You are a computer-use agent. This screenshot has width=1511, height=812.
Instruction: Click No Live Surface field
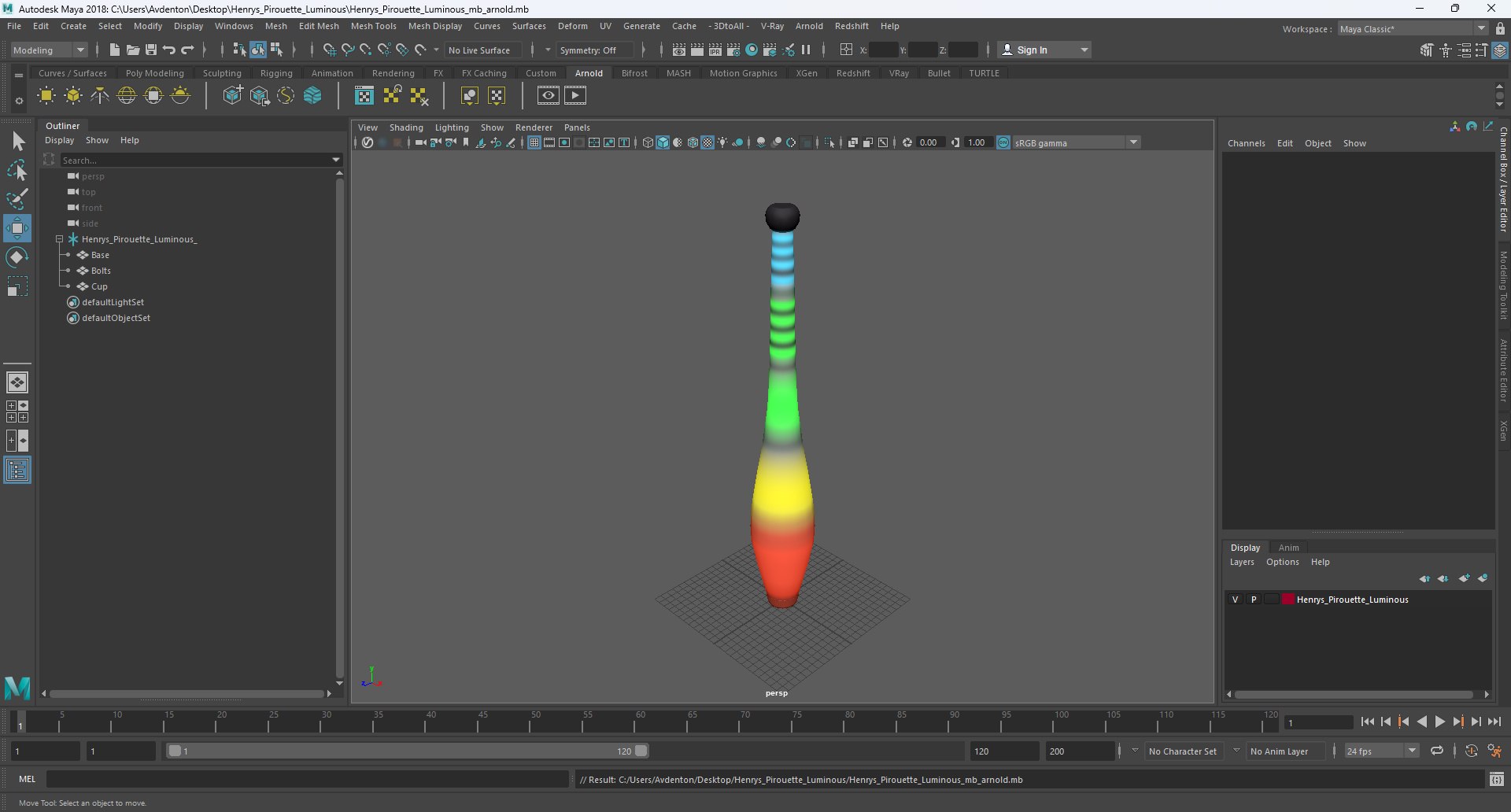483,50
